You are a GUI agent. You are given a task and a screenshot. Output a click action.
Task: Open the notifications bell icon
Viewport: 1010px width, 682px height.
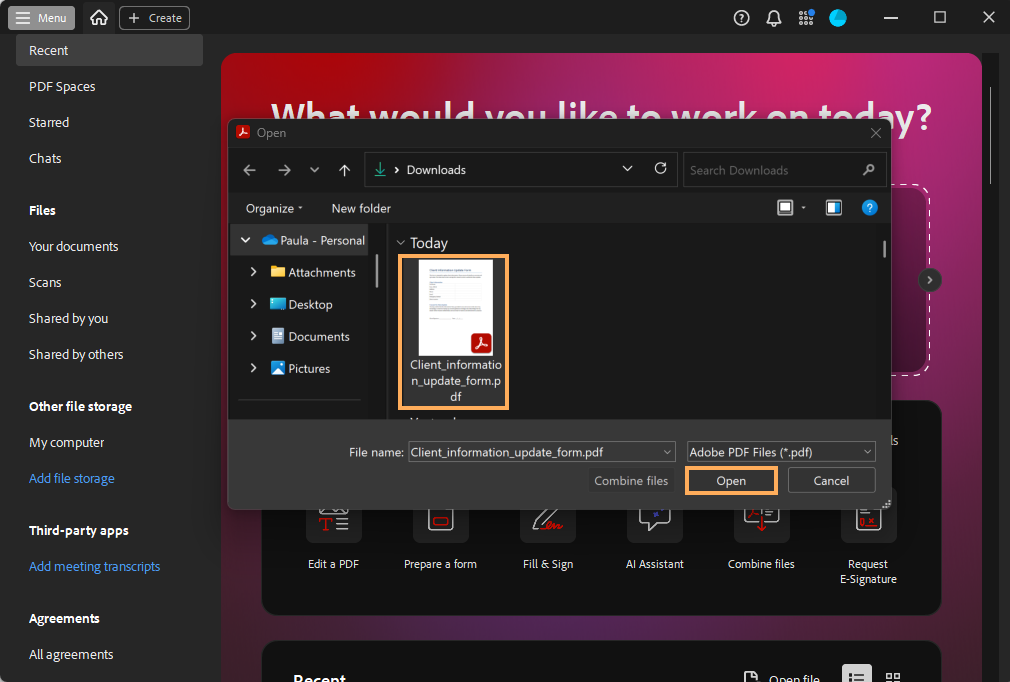(x=773, y=18)
